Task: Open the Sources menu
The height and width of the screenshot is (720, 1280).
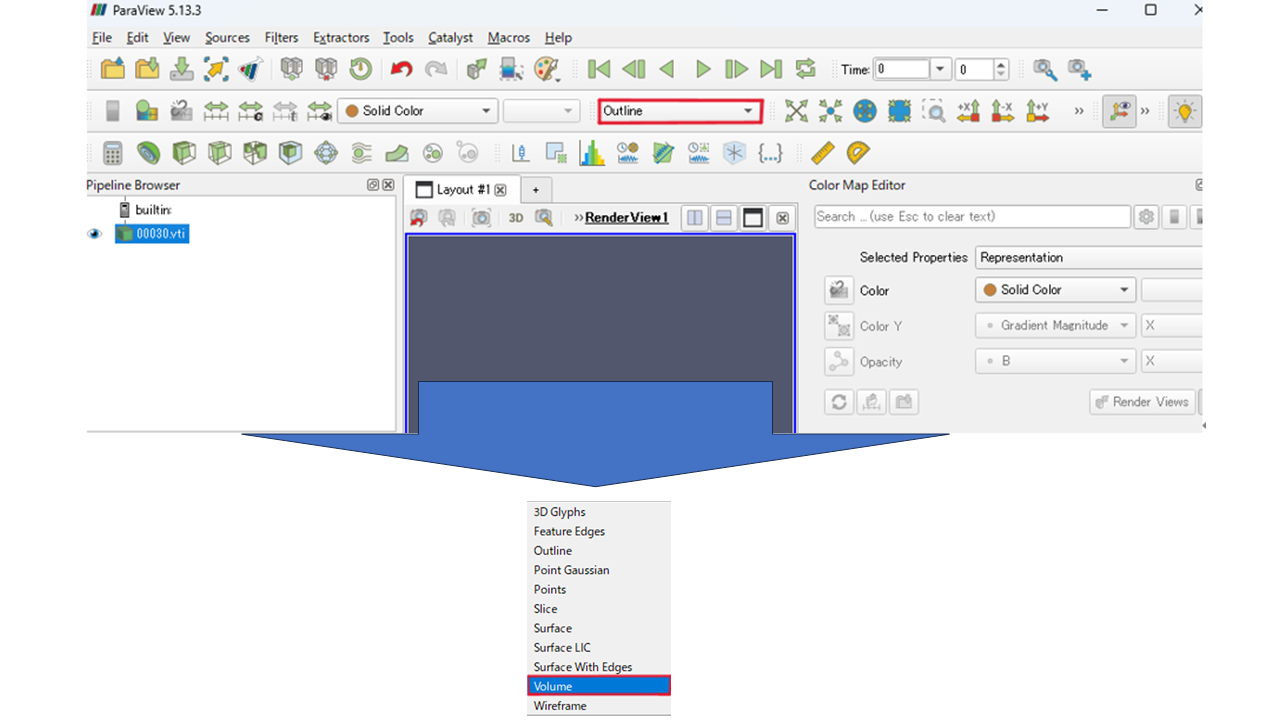Action: pos(227,37)
